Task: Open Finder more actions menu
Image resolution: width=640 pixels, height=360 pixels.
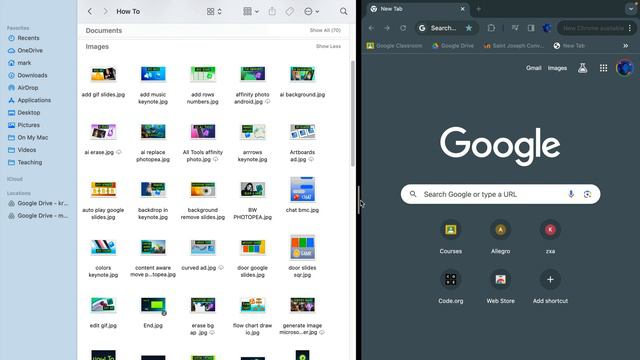Action: coord(311,11)
